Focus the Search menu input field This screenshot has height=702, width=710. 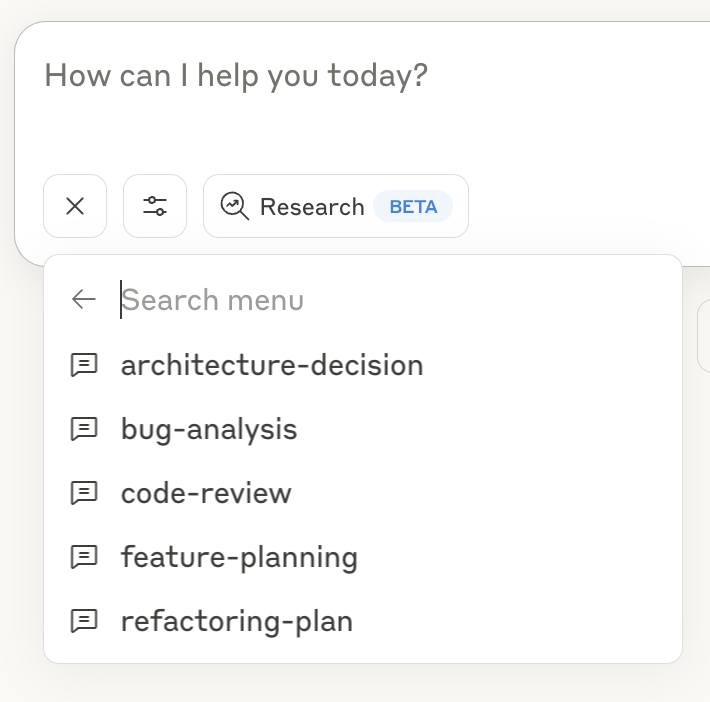(390, 300)
